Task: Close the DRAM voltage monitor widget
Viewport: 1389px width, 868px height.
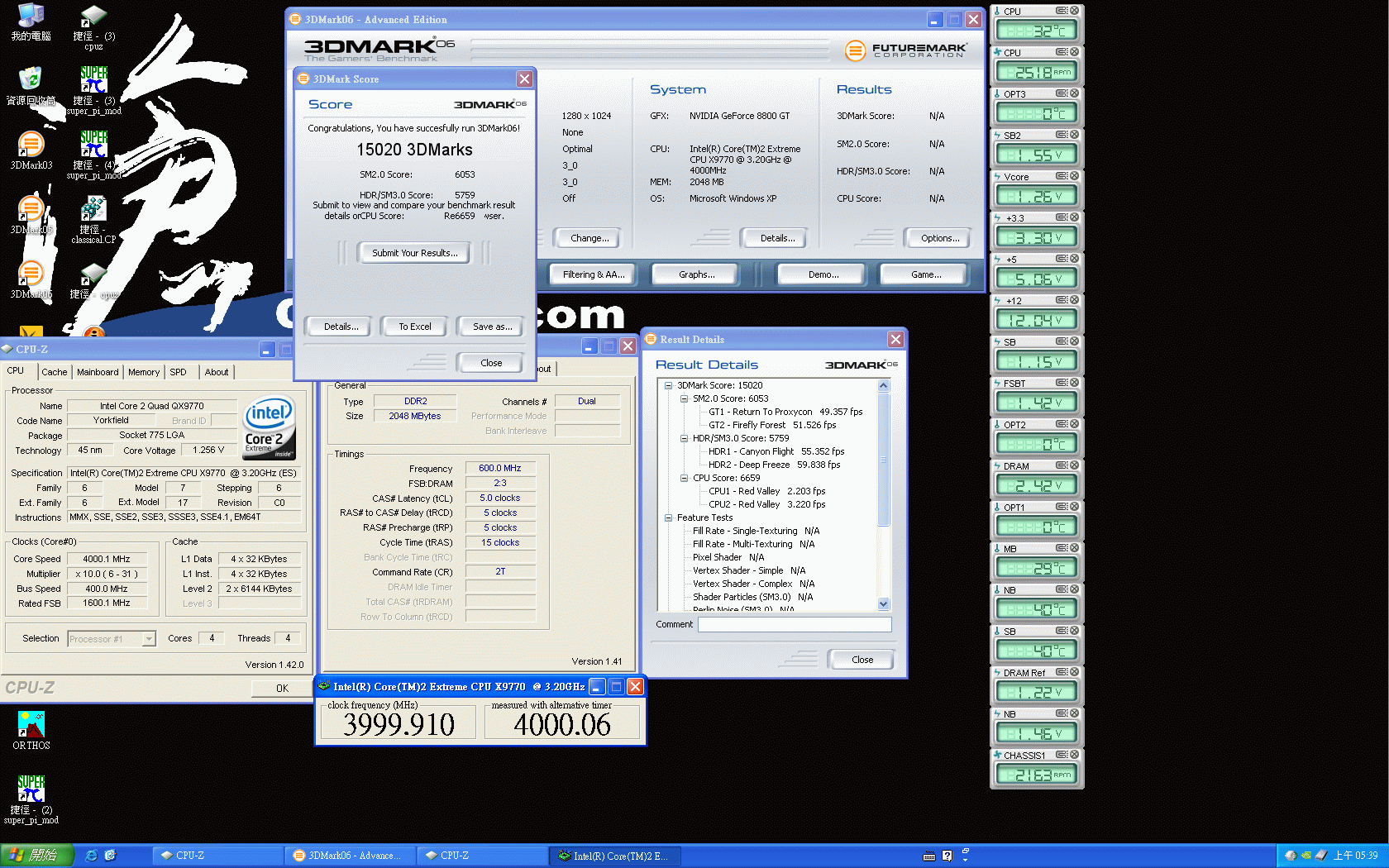Action: click(x=1074, y=465)
